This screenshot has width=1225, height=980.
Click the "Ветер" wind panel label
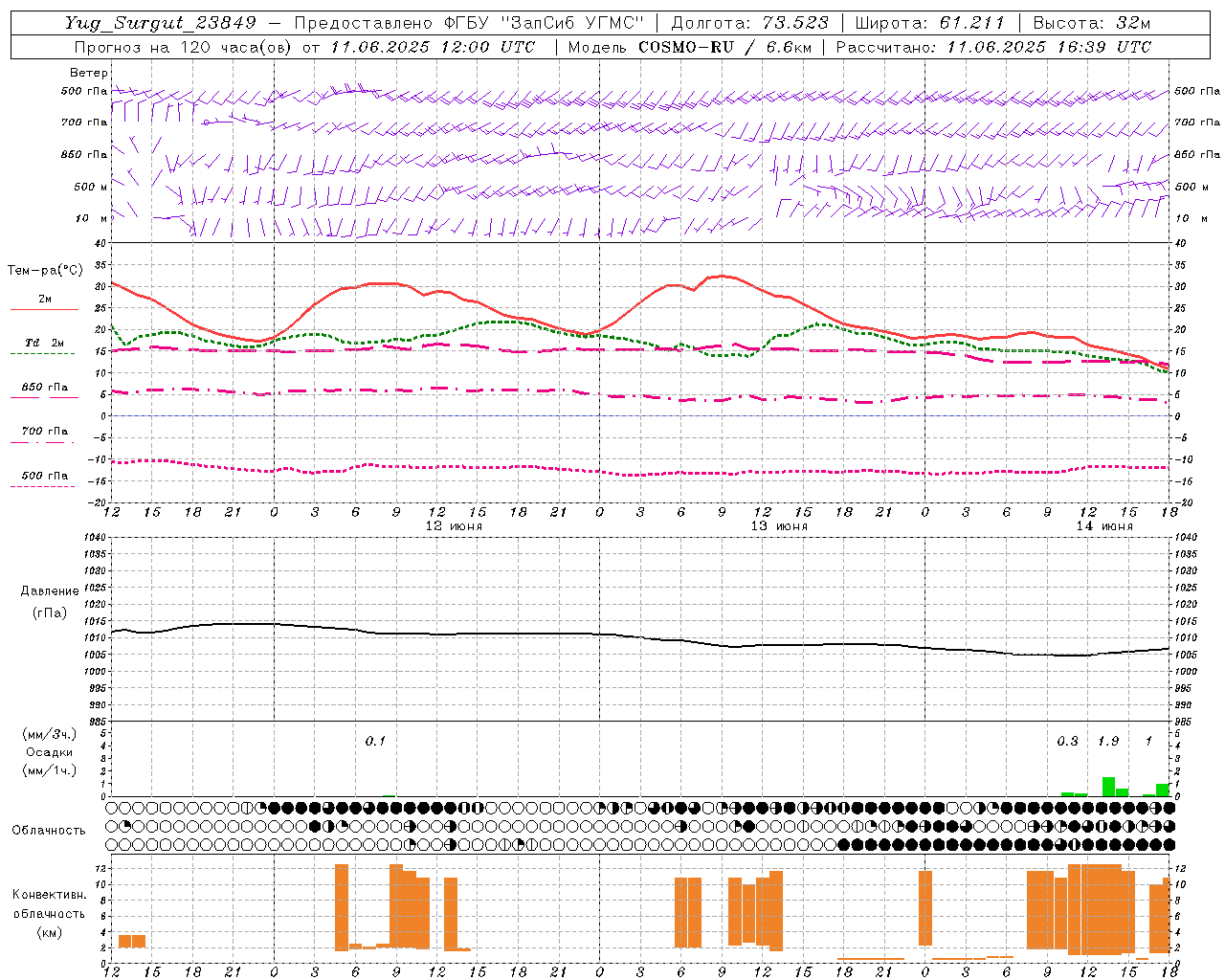(x=88, y=73)
